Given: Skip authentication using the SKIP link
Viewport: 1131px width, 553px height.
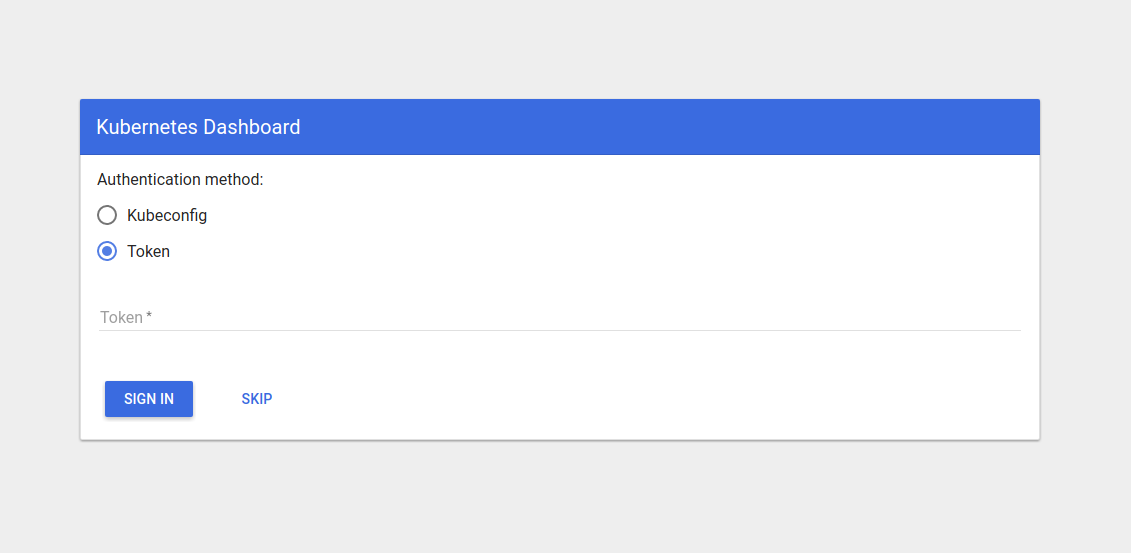Looking at the screenshot, I should pyautogui.click(x=257, y=399).
